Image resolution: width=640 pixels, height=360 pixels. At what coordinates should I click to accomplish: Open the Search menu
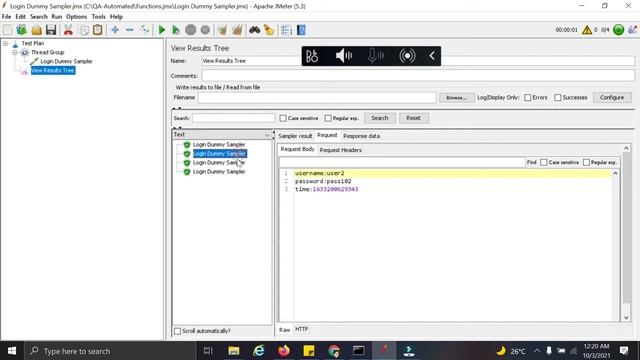tap(39, 17)
